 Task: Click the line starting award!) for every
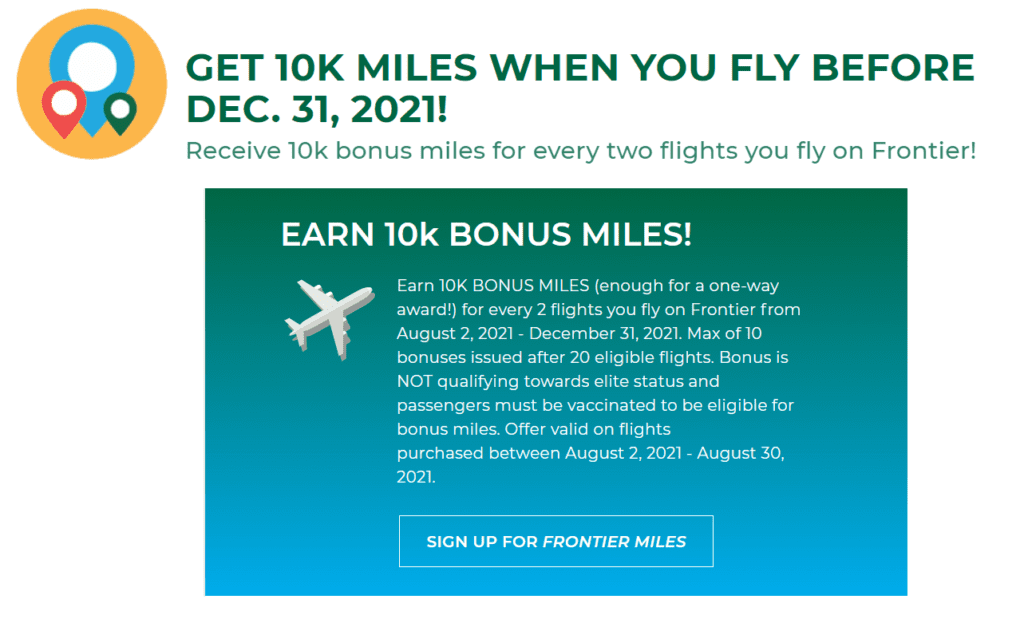click(598, 310)
